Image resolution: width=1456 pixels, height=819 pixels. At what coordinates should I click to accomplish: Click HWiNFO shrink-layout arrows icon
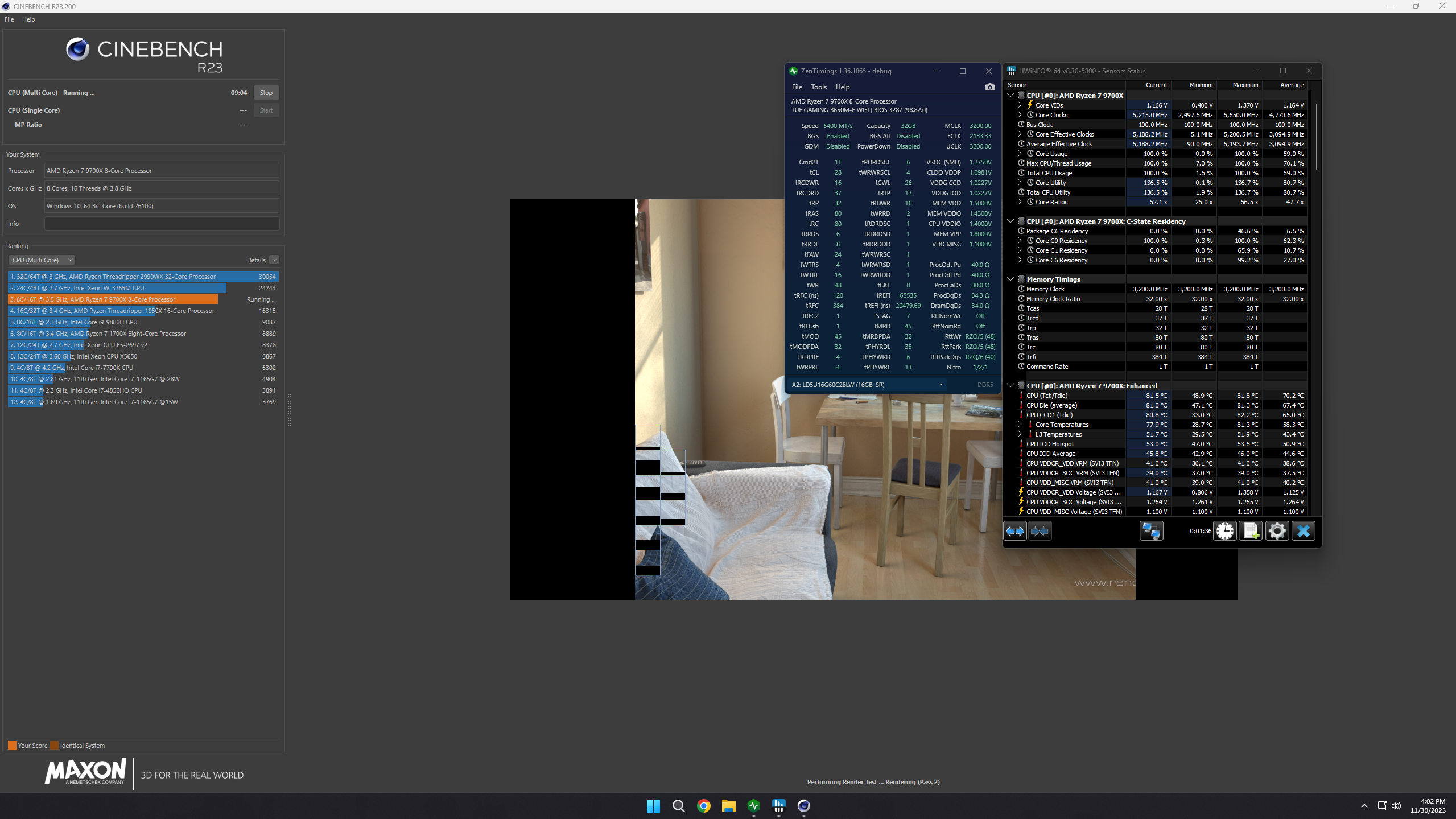pos(1040,531)
